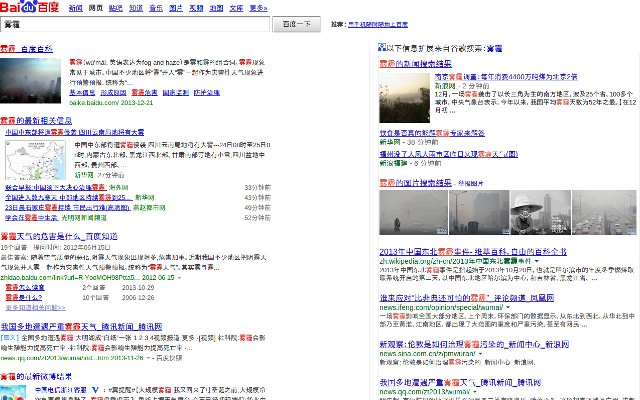This screenshot has height=400, width=640.
Task: Expand the 更多» navigation link
Action: 258,8
